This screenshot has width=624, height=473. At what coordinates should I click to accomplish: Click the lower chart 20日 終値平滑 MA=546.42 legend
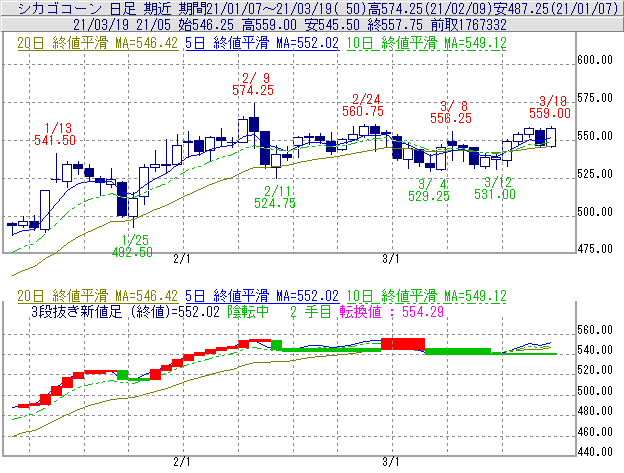coord(98,296)
